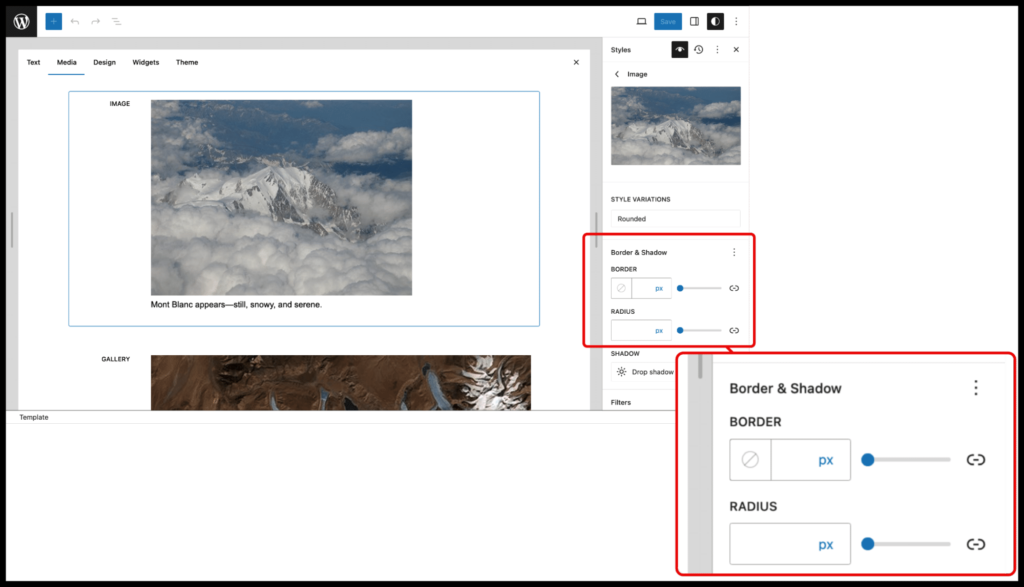Switch to the Design tab
The width and height of the screenshot is (1024, 587).
(x=104, y=62)
